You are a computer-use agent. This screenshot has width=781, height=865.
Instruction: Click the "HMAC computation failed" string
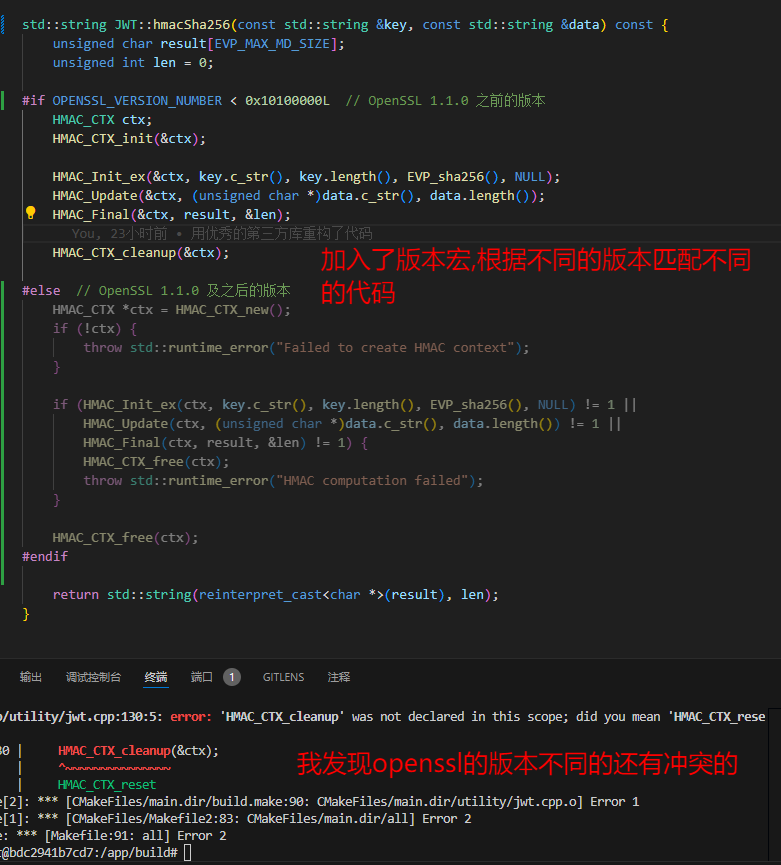click(x=378, y=480)
